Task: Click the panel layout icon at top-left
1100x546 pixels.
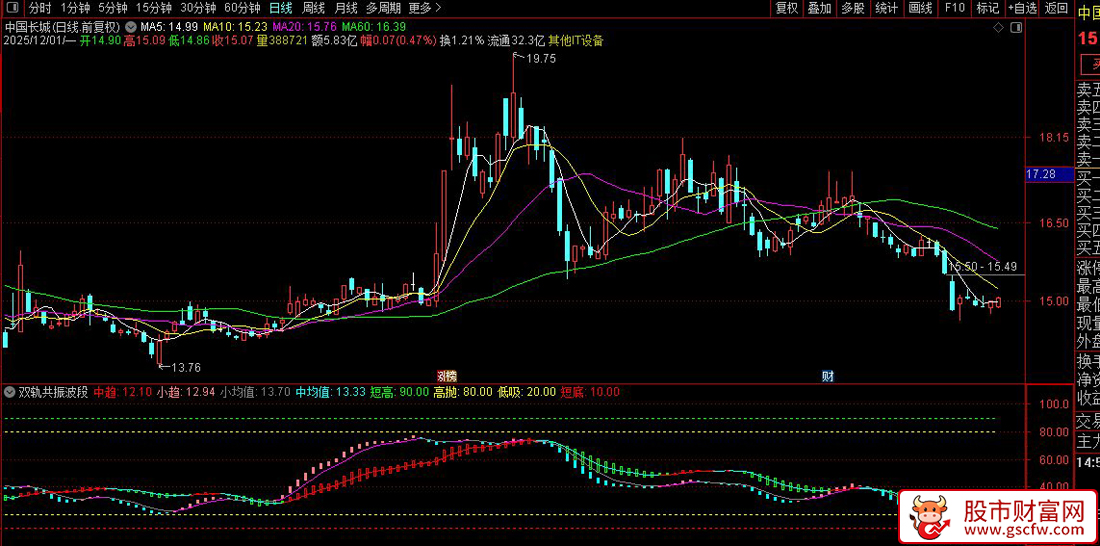Action: [13, 9]
